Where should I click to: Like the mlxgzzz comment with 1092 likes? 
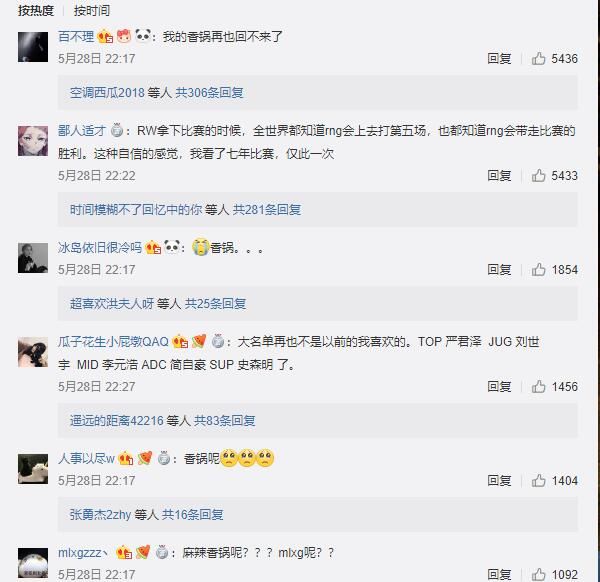click(538, 575)
